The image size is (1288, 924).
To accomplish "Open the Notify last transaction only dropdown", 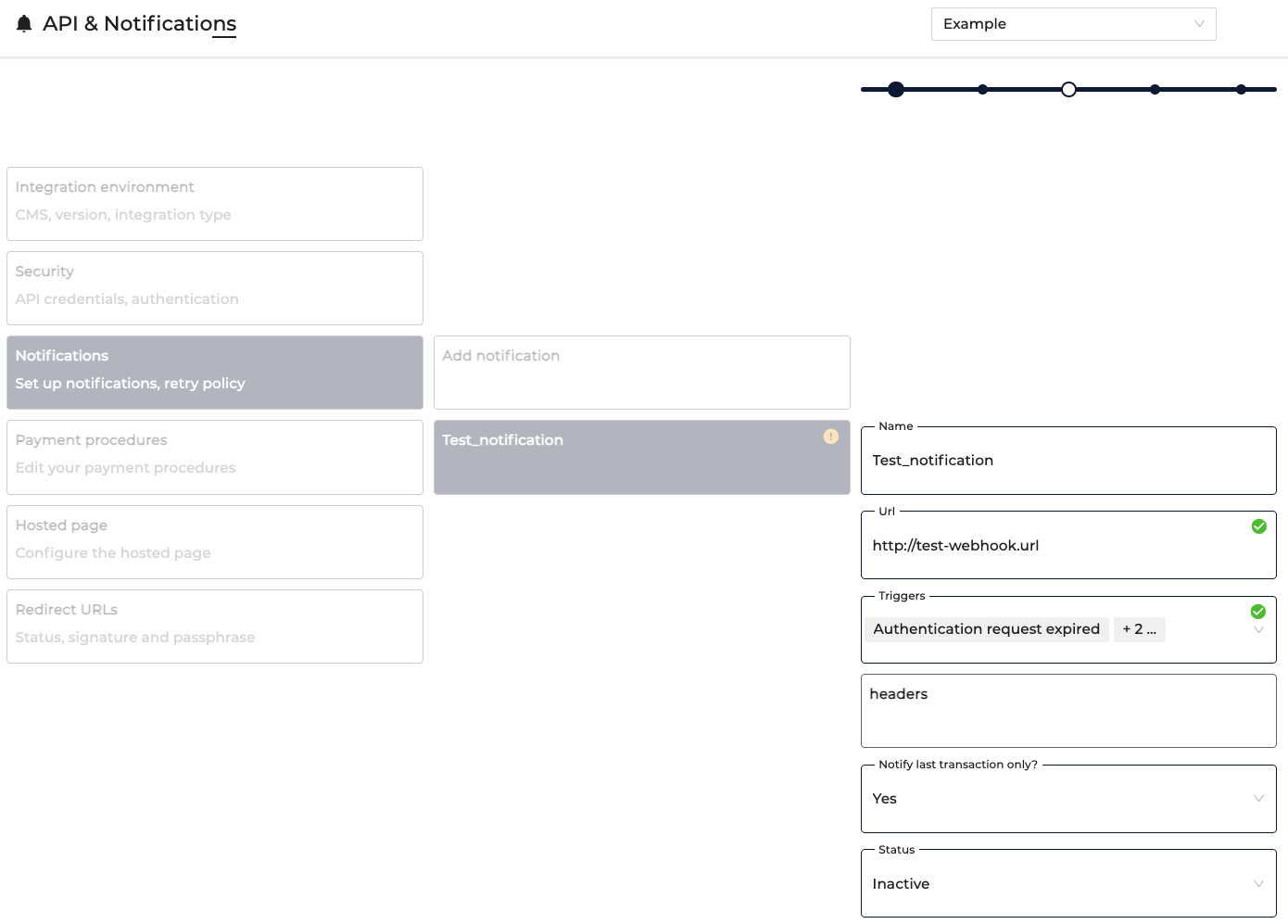I will tap(1068, 799).
